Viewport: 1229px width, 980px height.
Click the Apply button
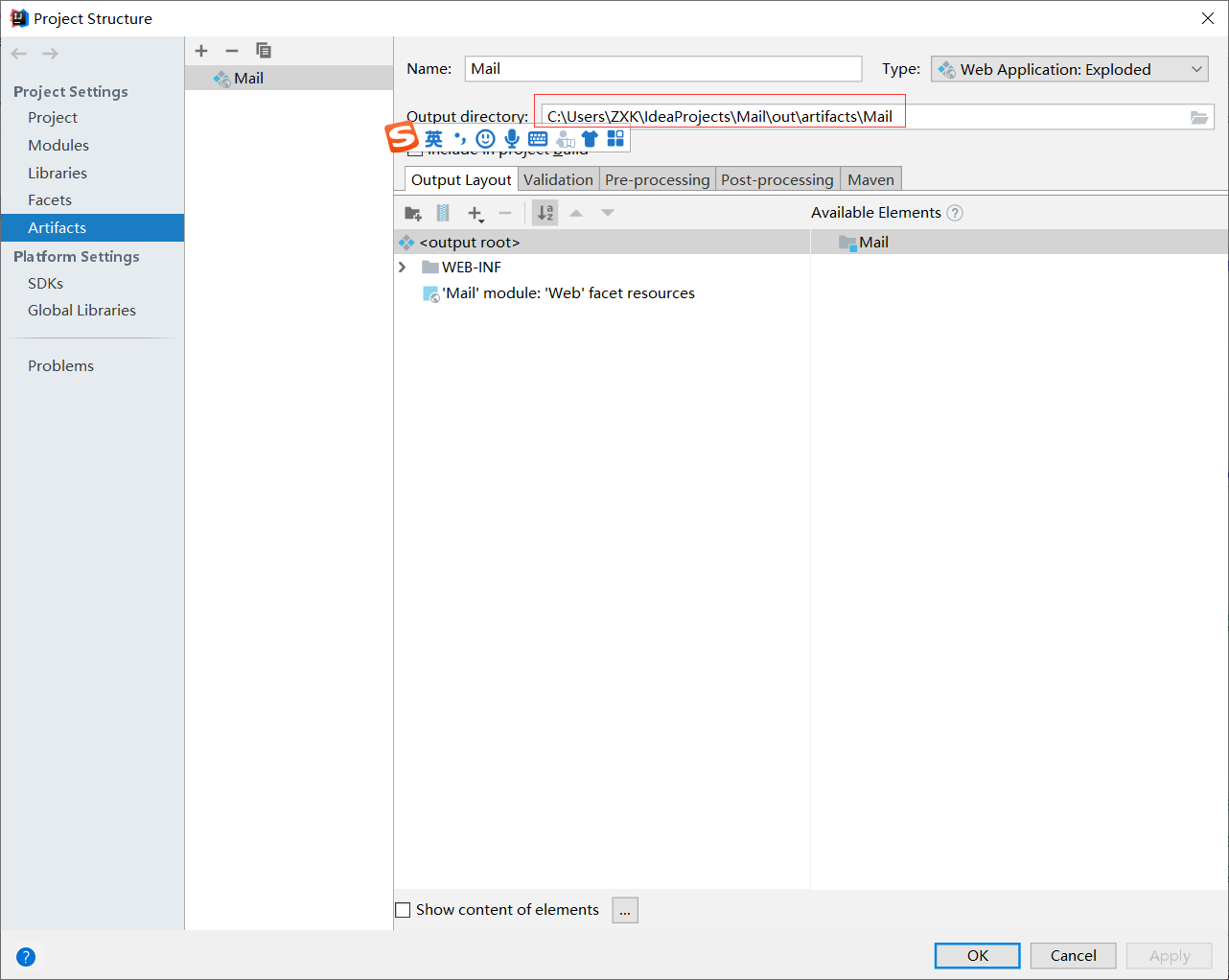point(1170,956)
